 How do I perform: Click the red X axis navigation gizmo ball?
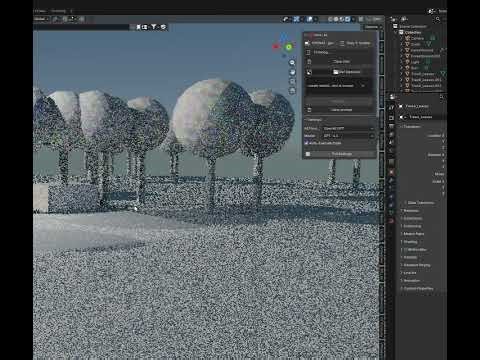[x=276, y=46]
